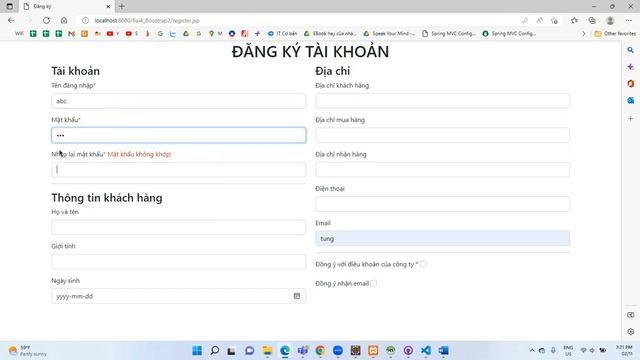The height and width of the screenshot is (360, 640).
Task: Check agree to receive email checkbox
Action: pyautogui.click(x=373, y=283)
